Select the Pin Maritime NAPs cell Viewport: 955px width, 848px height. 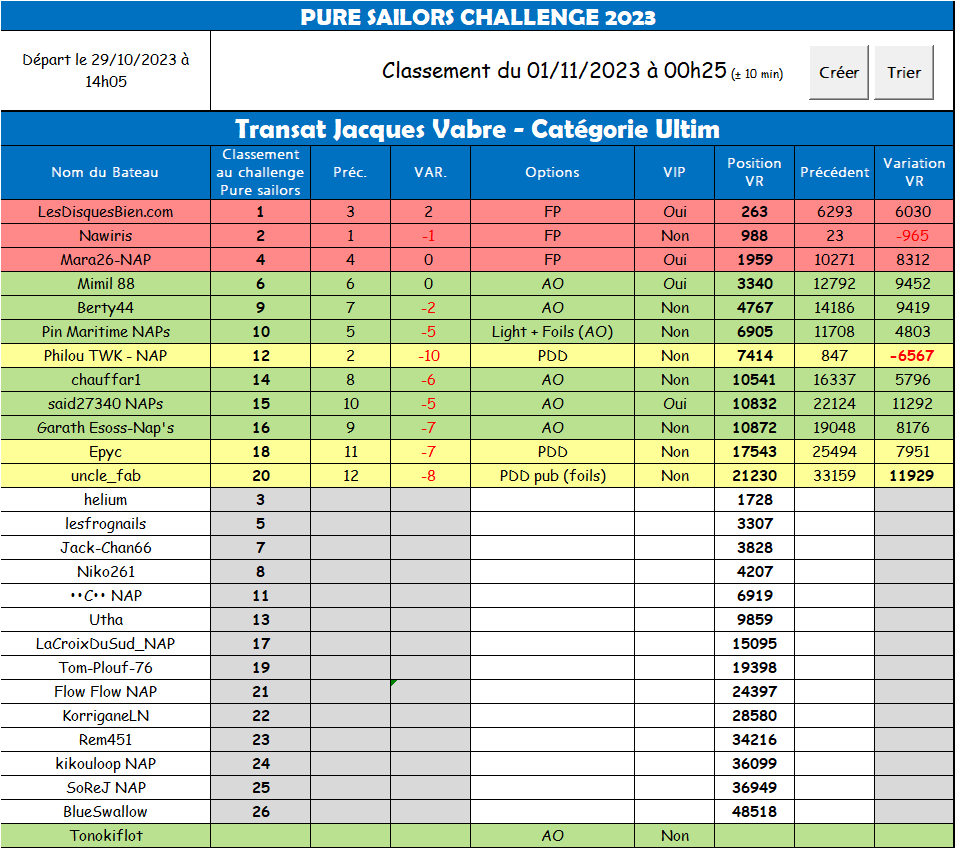(105, 332)
